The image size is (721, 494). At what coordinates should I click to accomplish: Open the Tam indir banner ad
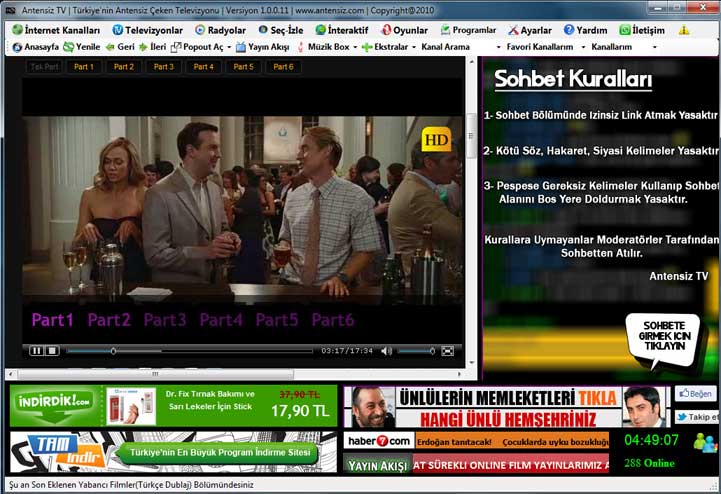pos(173,452)
